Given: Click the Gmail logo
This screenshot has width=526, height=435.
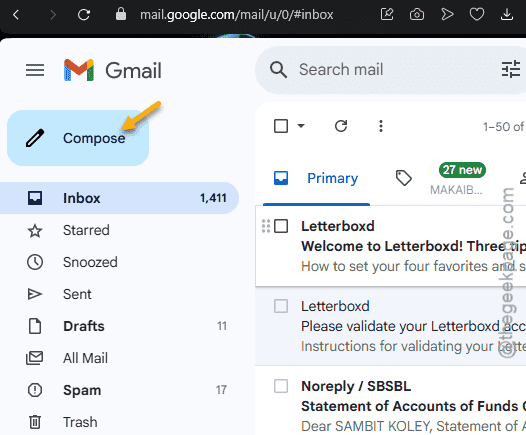Looking at the screenshot, I should pyautogui.click(x=112, y=70).
